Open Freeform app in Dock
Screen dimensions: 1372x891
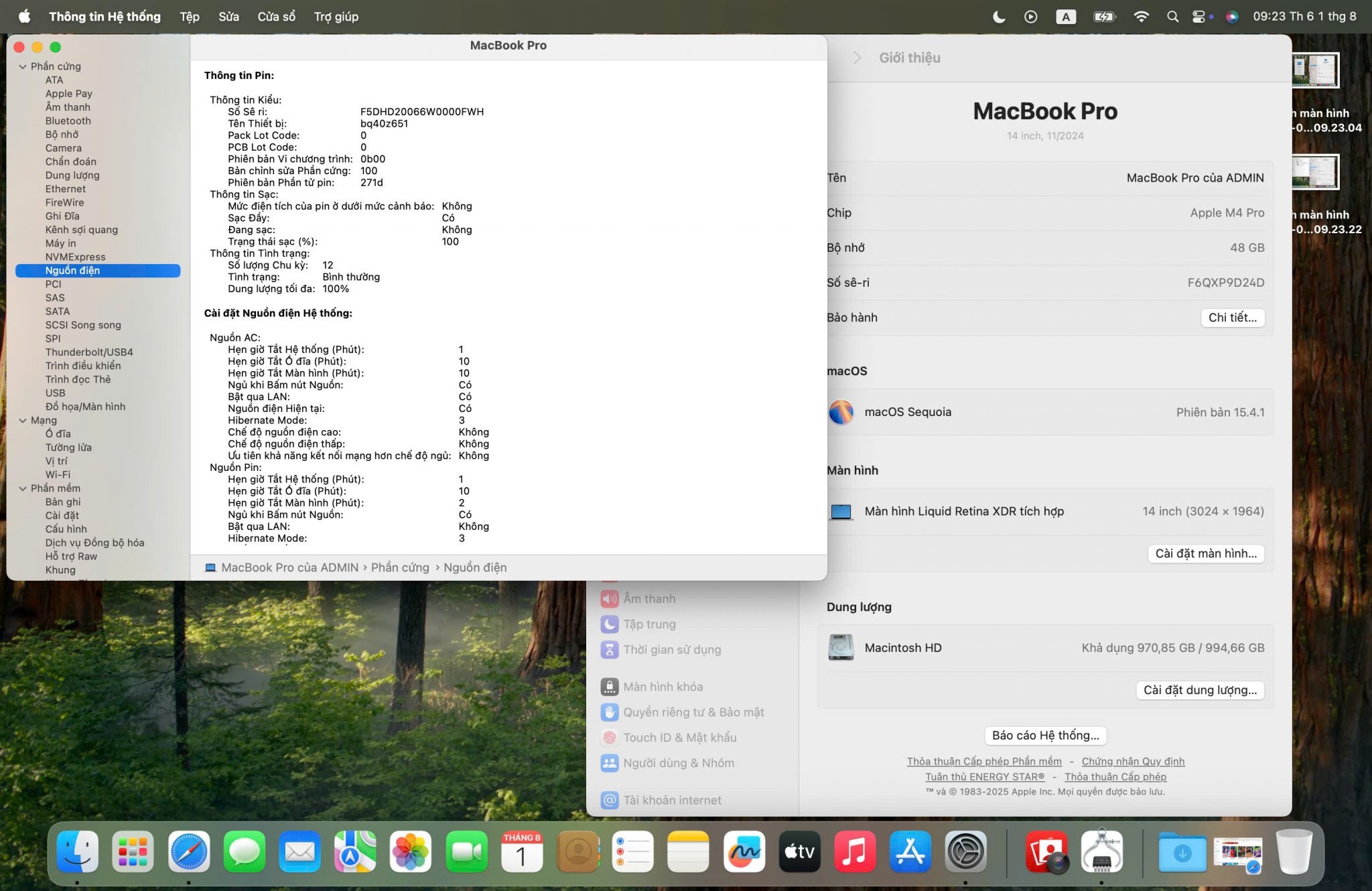[744, 851]
